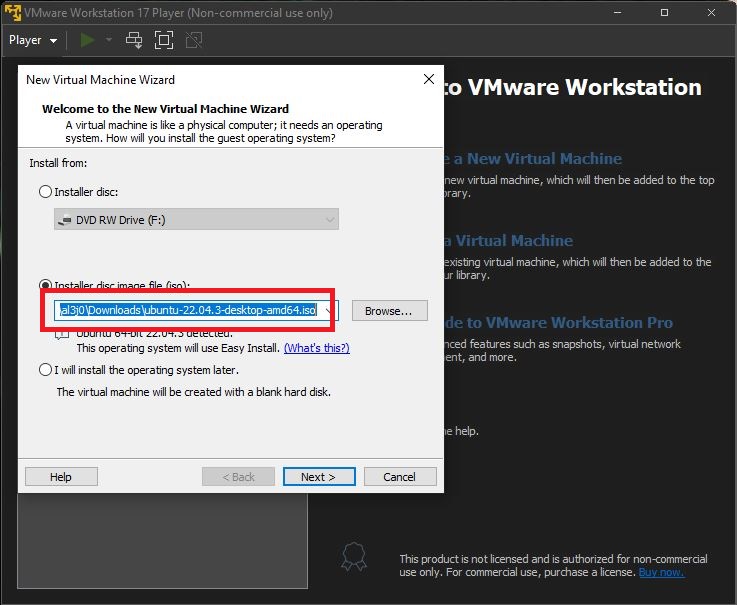The width and height of the screenshot is (737, 605).
Task: Expand the ISO path dropdown arrow
Action: point(329,310)
